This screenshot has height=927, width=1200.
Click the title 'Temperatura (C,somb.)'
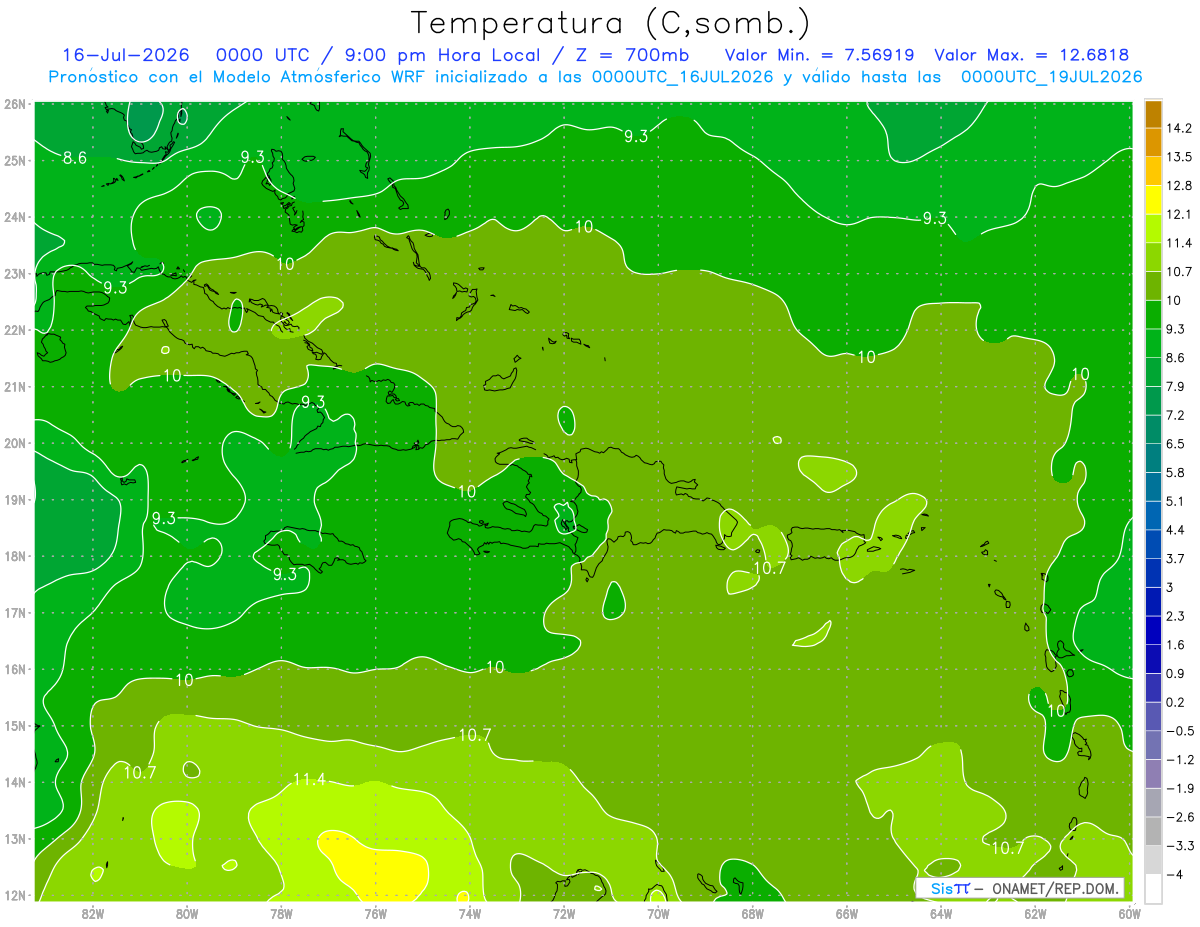click(x=611, y=23)
